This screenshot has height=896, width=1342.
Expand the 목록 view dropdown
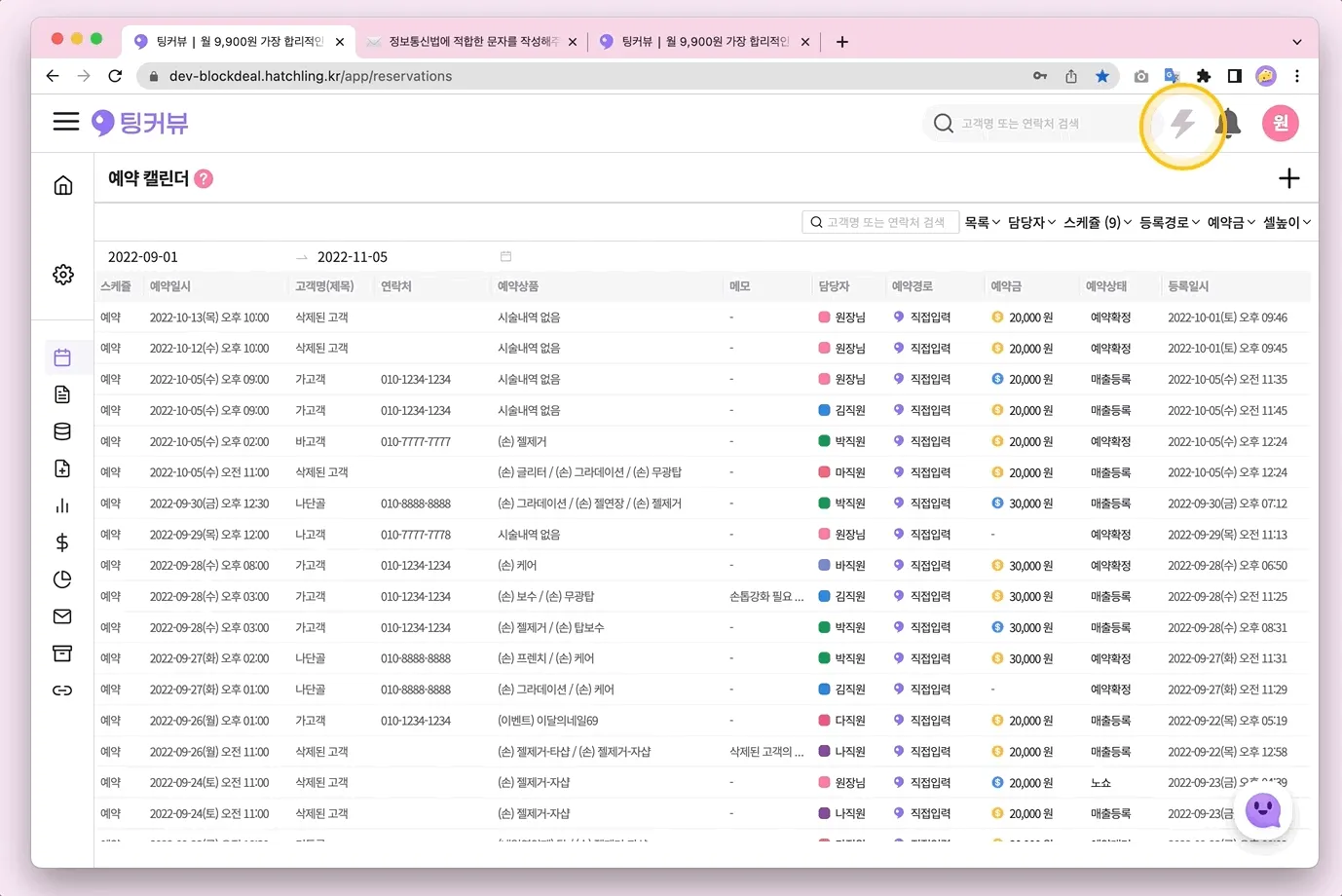tap(982, 223)
